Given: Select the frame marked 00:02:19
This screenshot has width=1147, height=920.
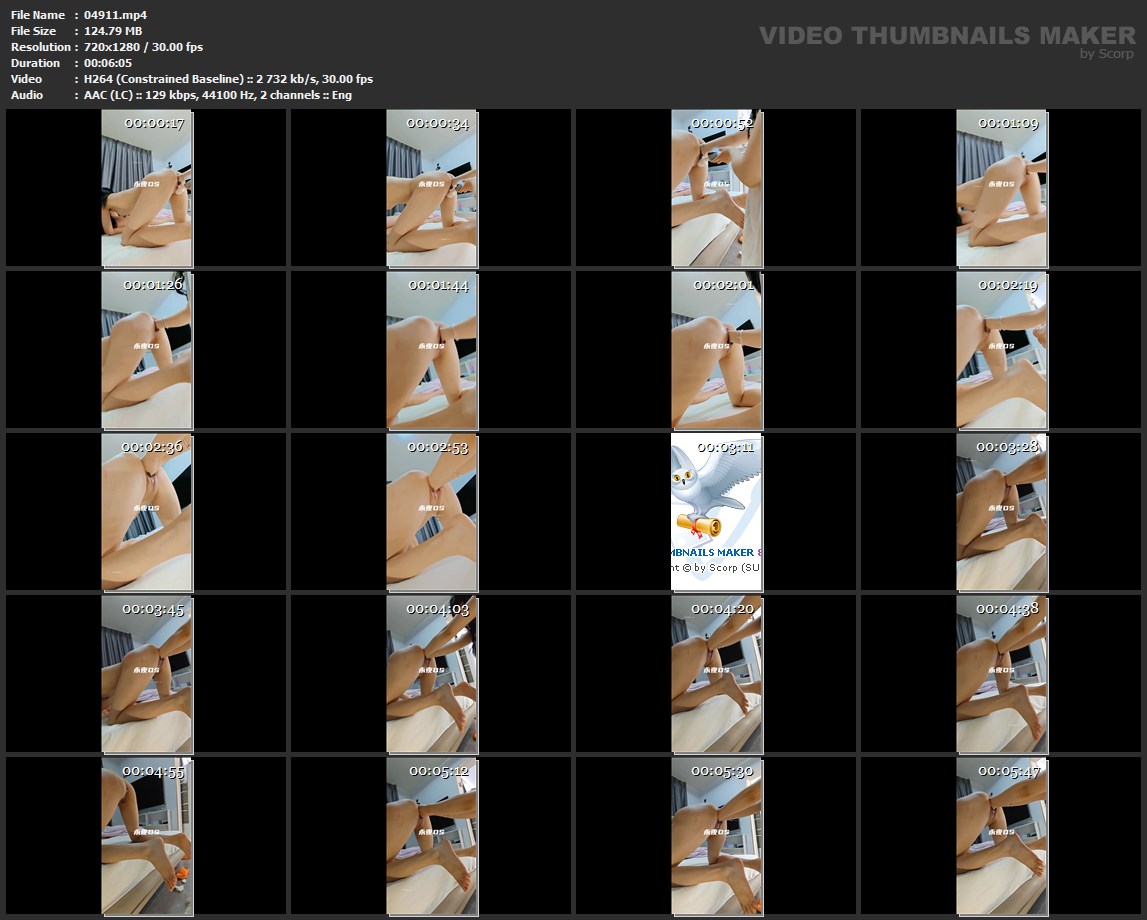Looking at the screenshot, I should 1001,350.
